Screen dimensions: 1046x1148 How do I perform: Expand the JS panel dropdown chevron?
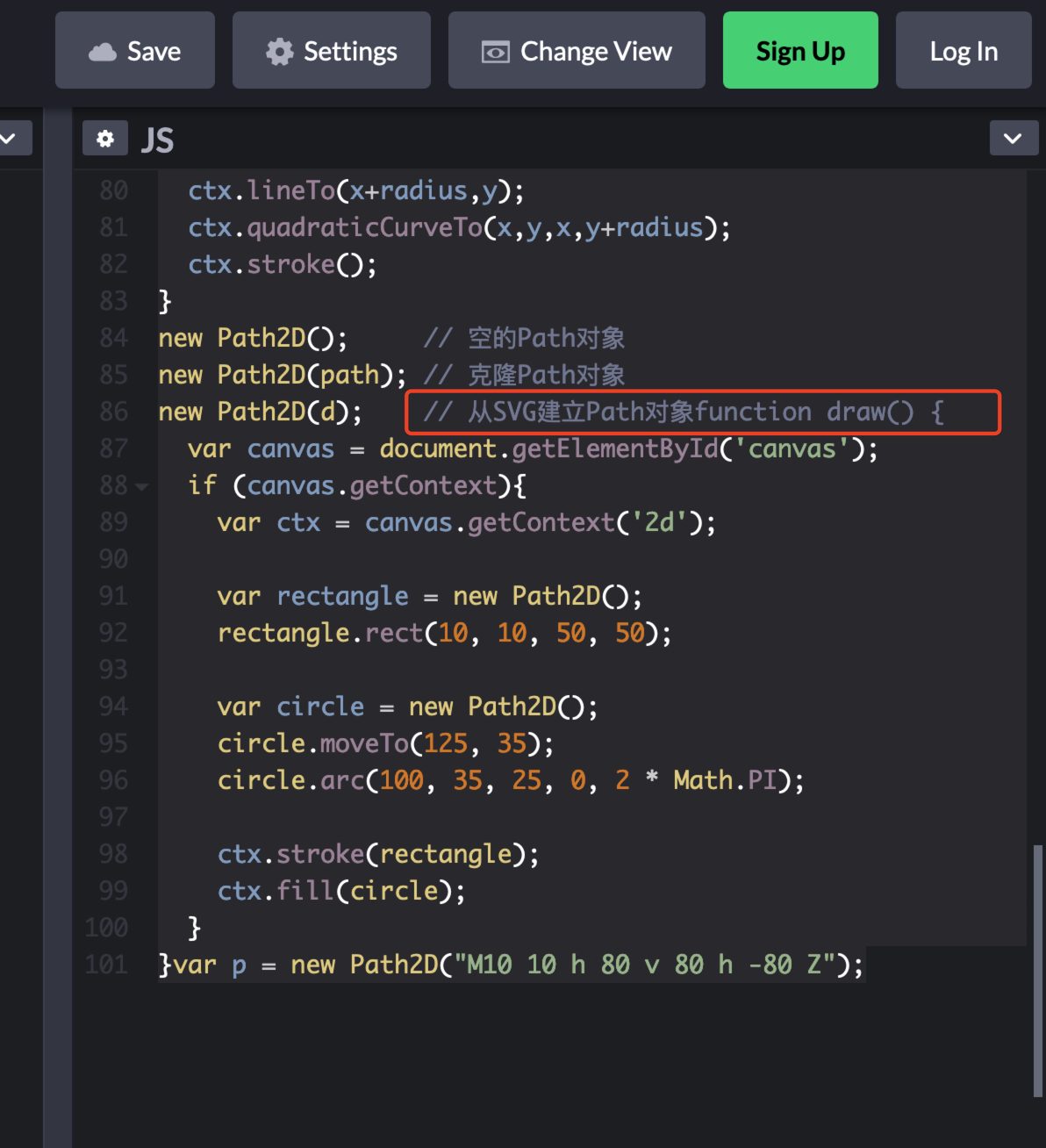[x=1014, y=139]
